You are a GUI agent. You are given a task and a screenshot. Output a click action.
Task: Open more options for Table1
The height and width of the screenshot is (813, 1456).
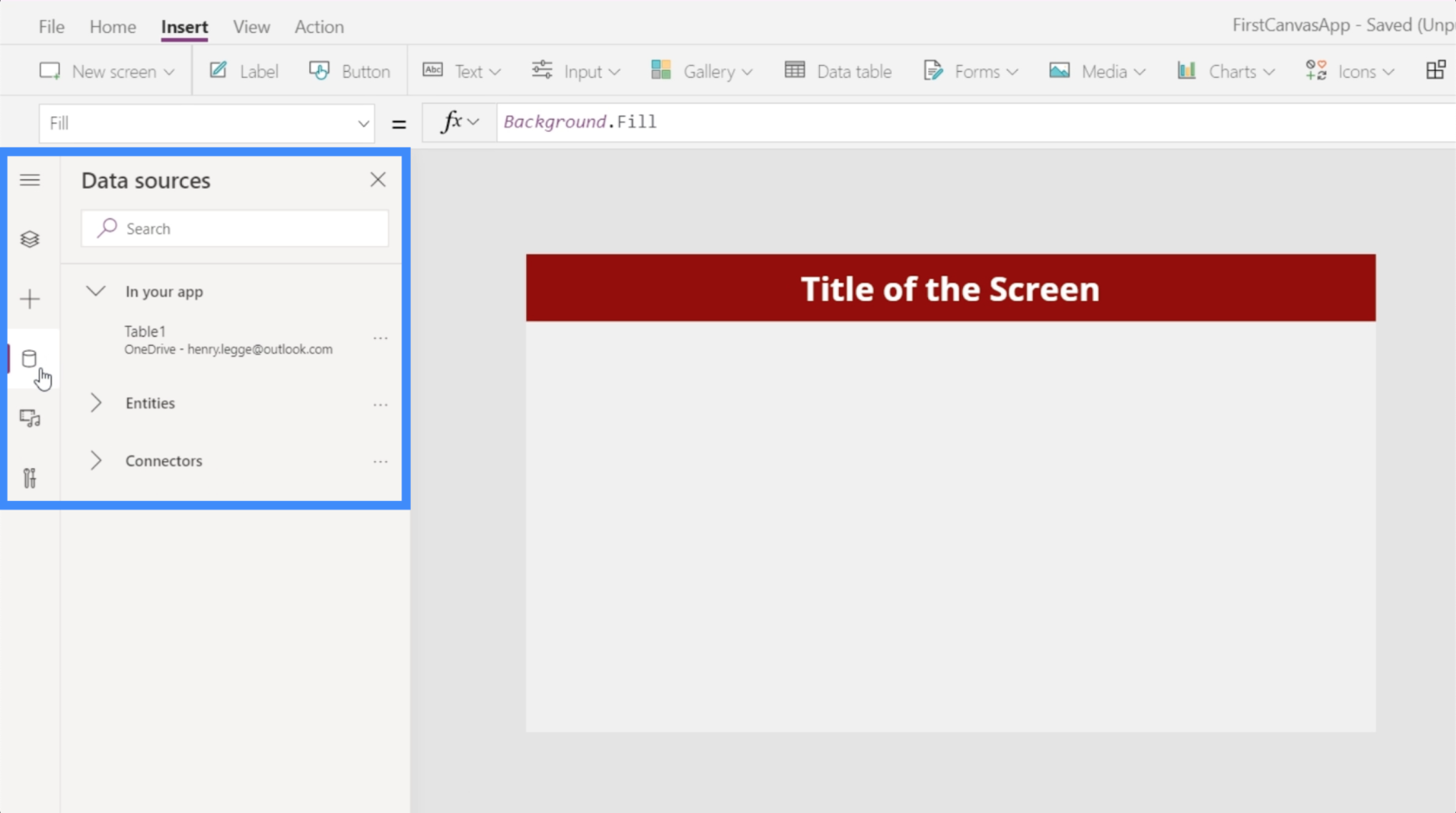point(380,339)
